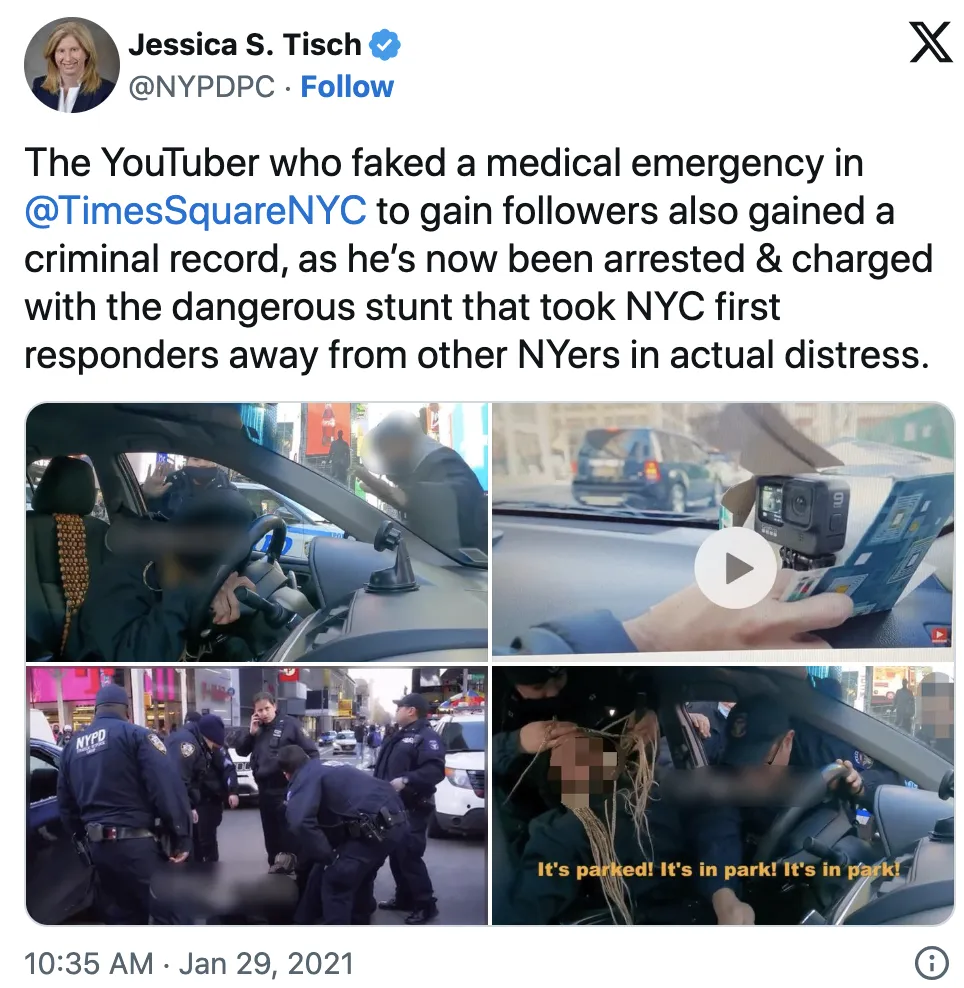Open top-left image of driver in car
The height and width of the screenshot is (988, 964).
pyautogui.click(x=256, y=532)
